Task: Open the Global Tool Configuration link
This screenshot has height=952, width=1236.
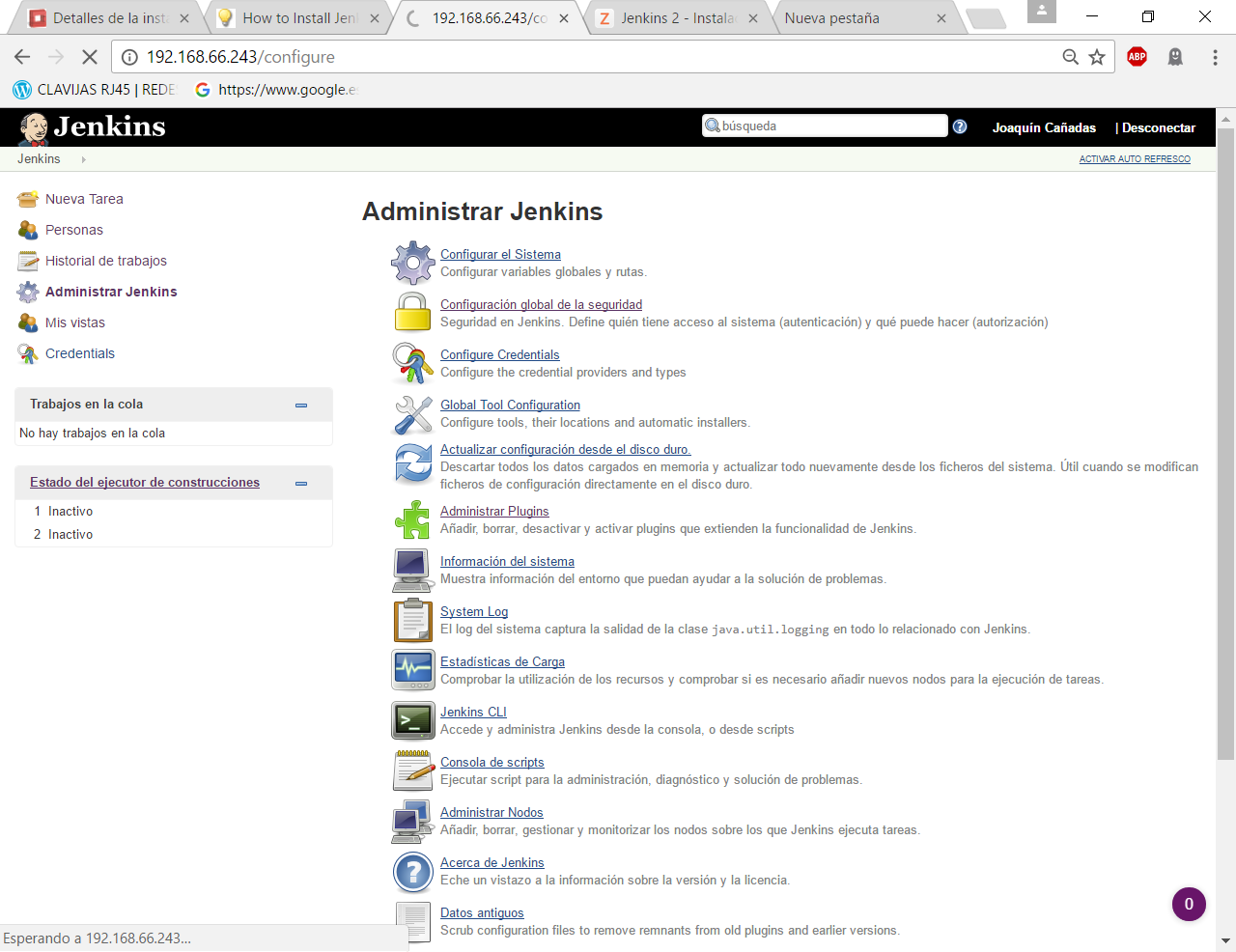Action: coord(510,405)
